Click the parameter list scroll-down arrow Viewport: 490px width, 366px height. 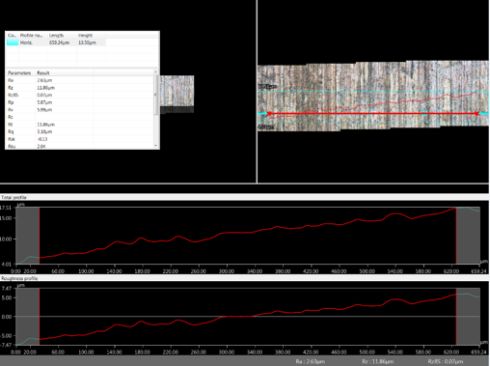(x=156, y=146)
